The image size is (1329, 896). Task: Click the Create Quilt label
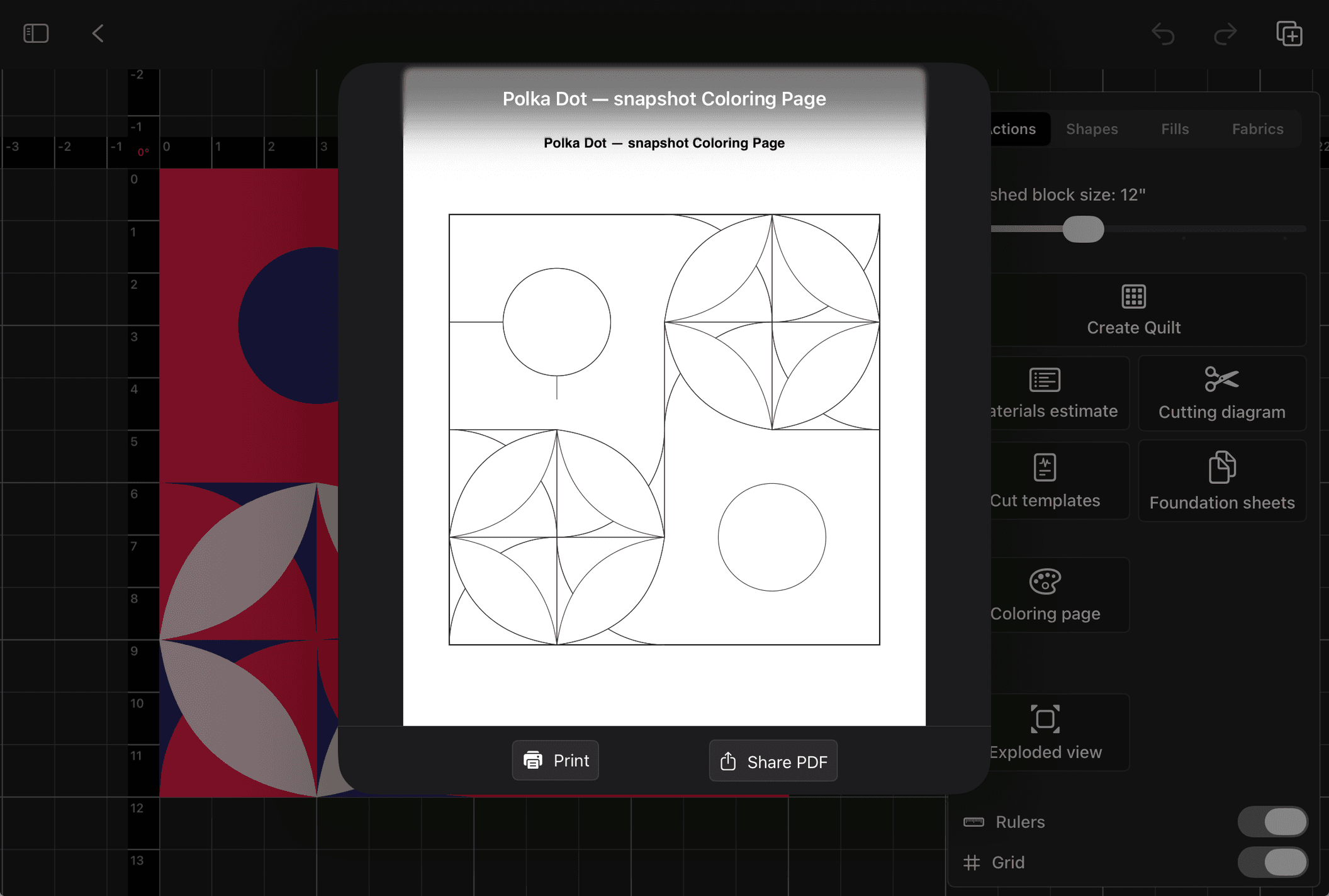tap(1133, 328)
